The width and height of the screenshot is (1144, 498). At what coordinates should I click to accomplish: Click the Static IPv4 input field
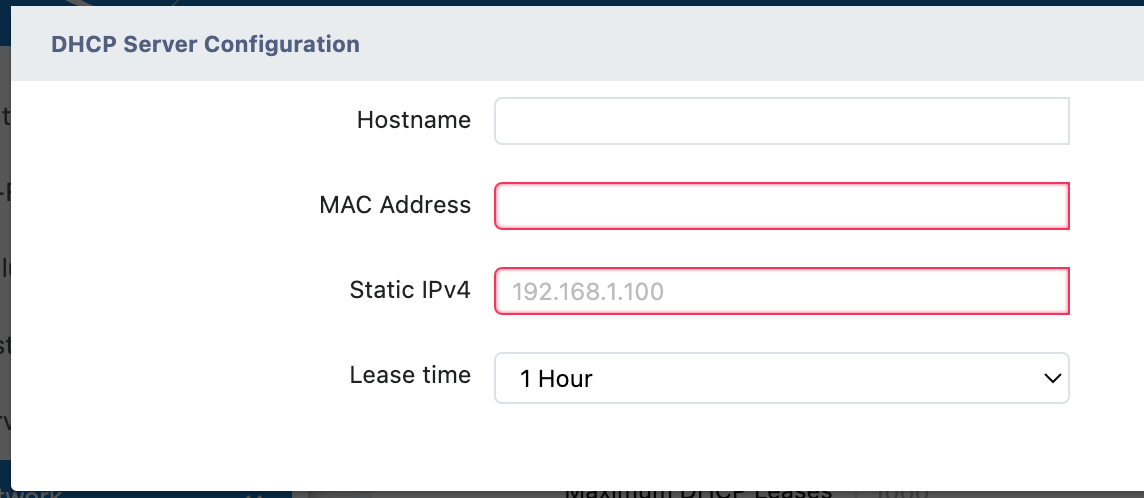coord(781,292)
